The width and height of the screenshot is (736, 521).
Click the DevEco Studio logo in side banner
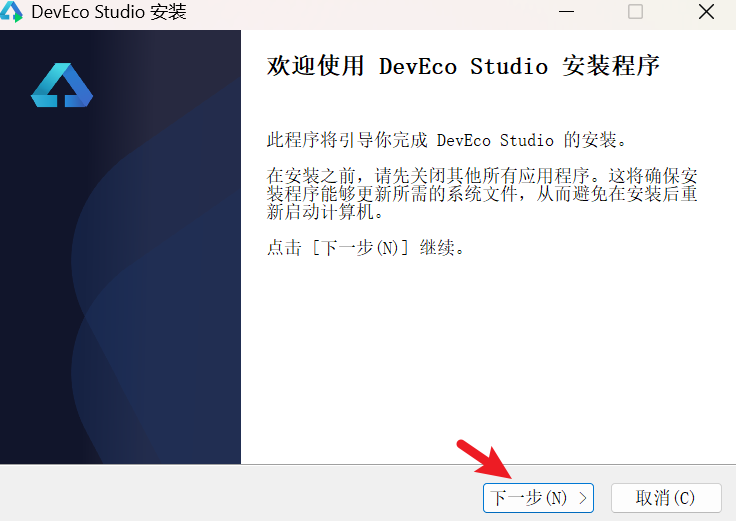(62, 85)
